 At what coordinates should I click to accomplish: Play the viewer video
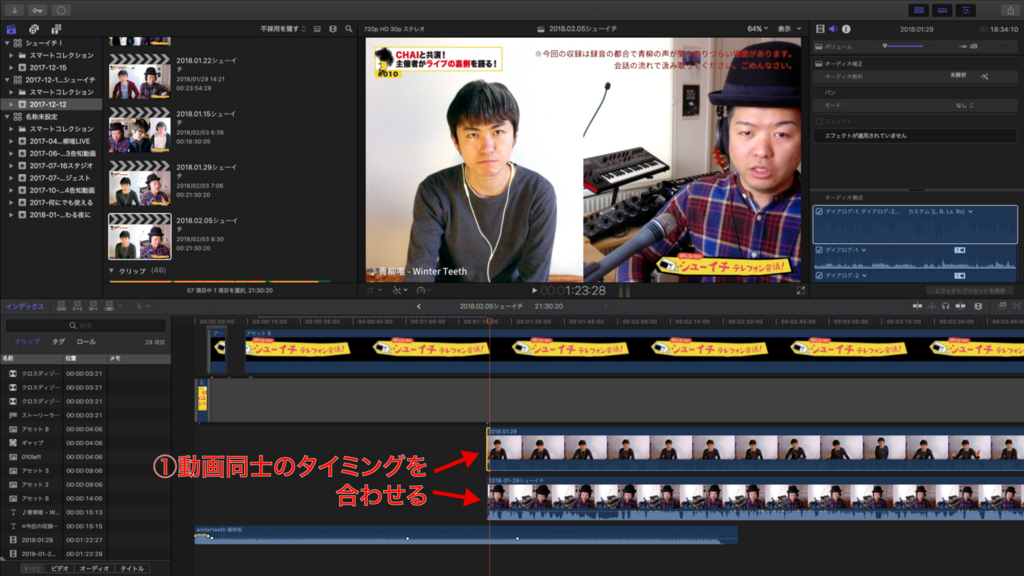click(x=534, y=291)
